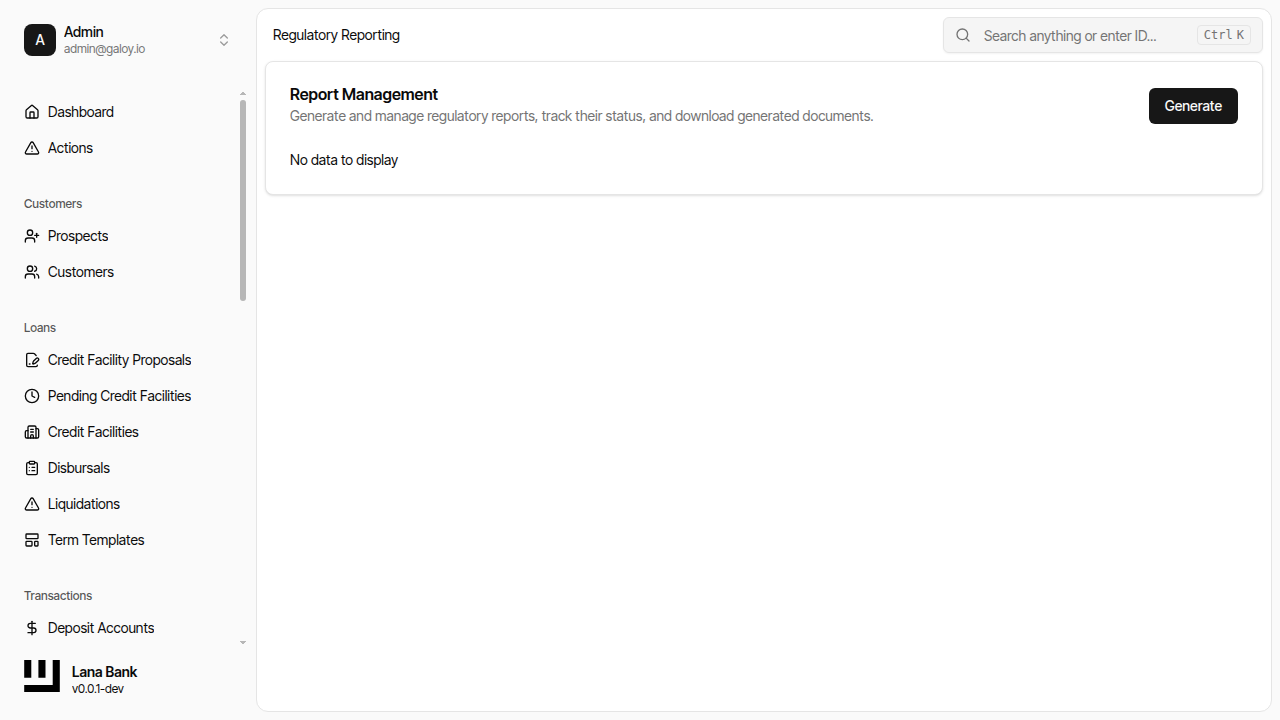1280x720 pixels.
Task: Open the Regulatory Reporting heading link
Action: (336, 35)
